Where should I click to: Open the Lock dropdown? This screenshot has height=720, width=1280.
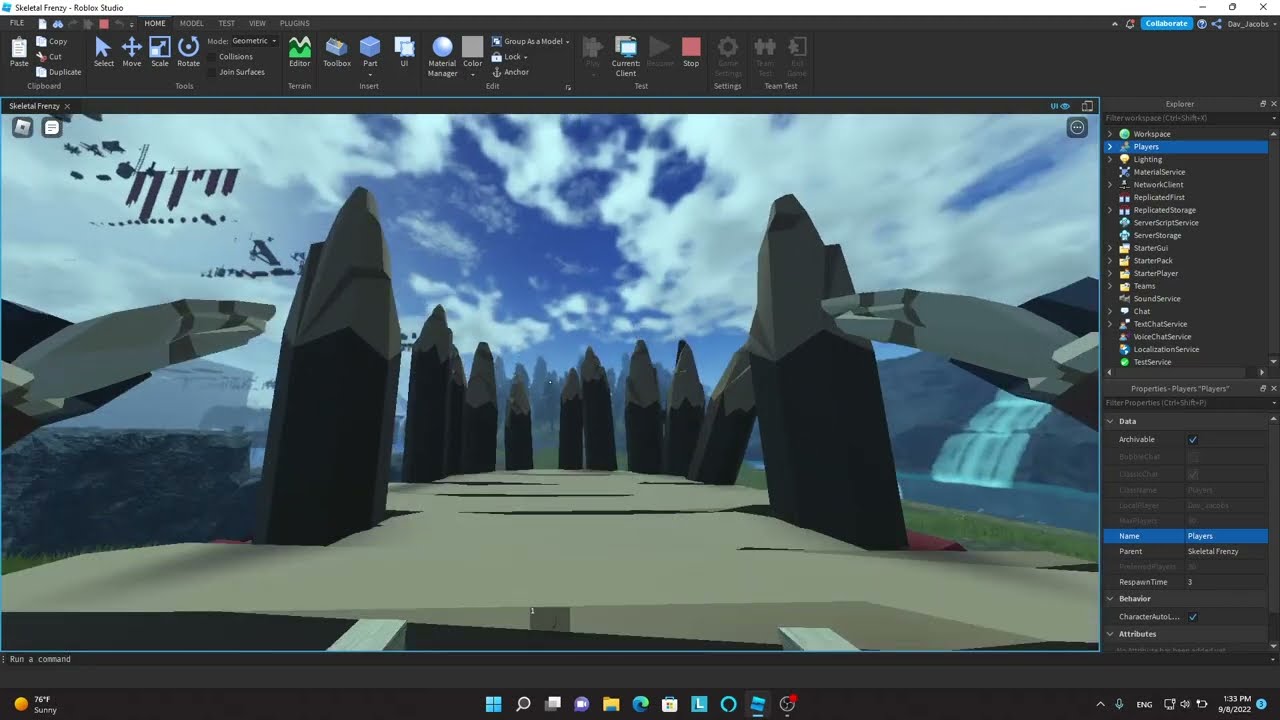pos(509,57)
